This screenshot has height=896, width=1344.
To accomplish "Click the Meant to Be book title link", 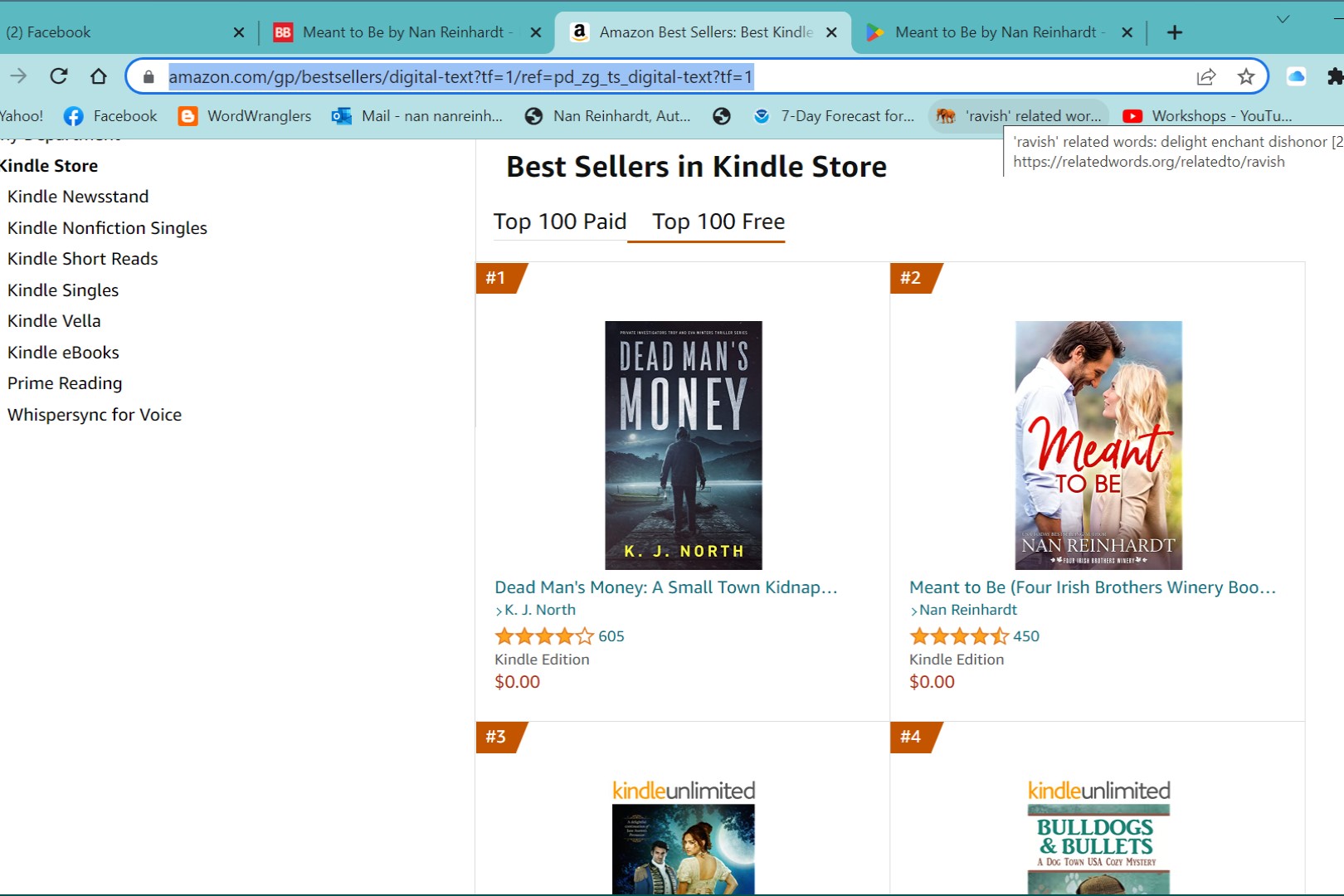I will (1092, 587).
